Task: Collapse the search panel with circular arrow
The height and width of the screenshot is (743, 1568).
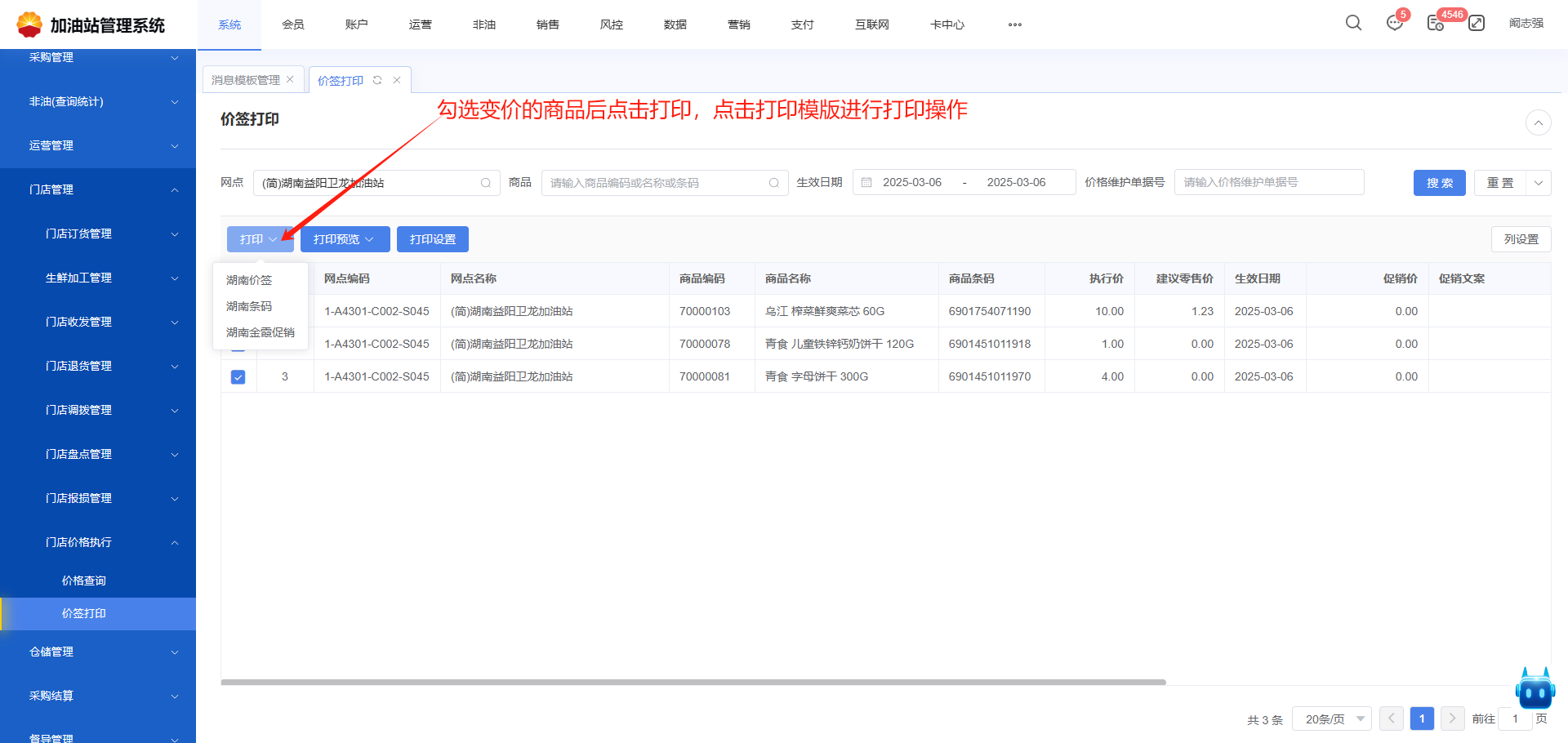Action: [1538, 122]
